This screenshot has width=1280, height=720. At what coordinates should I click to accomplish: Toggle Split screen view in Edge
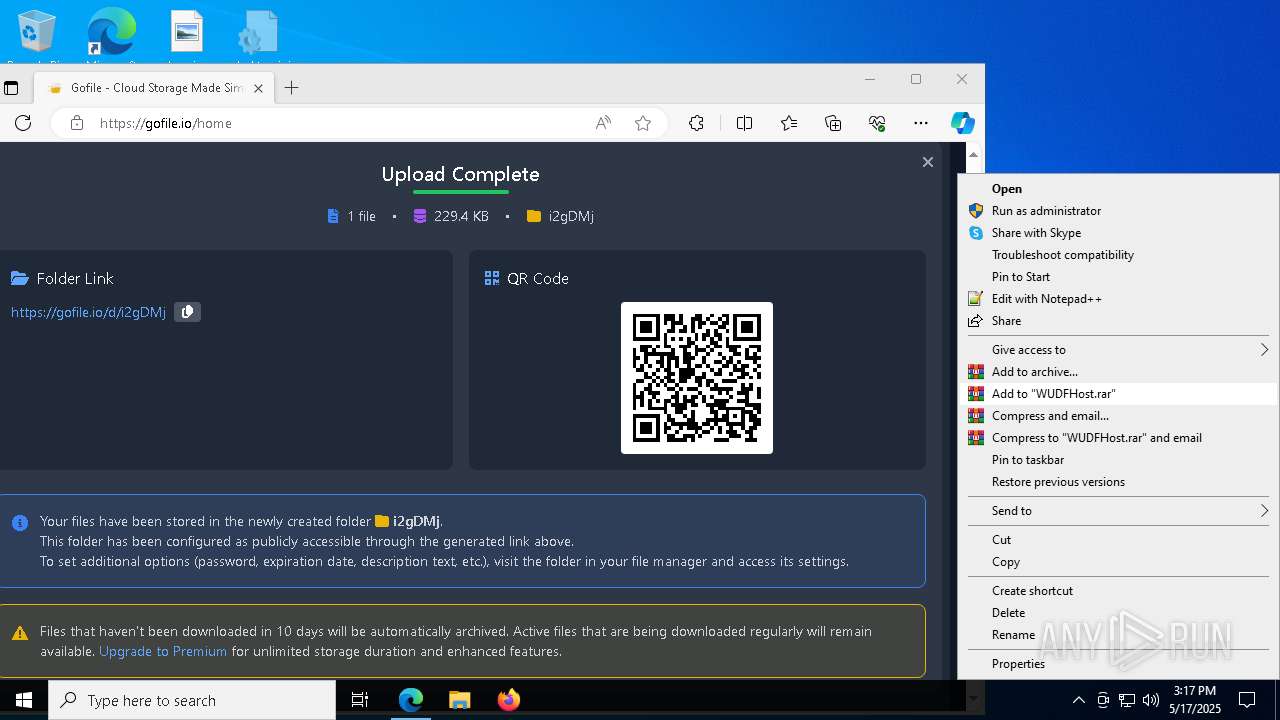(x=744, y=123)
